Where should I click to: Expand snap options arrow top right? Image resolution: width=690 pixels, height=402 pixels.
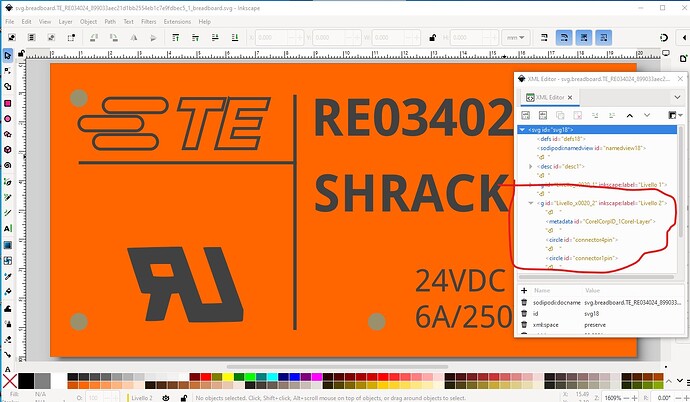[684, 38]
